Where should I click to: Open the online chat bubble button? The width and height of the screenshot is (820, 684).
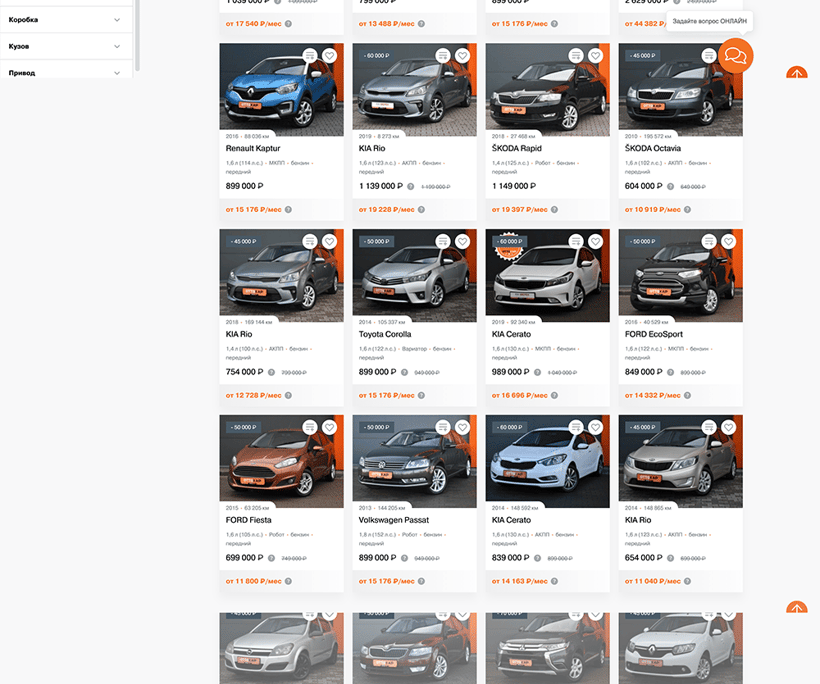click(x=735, y=55)
